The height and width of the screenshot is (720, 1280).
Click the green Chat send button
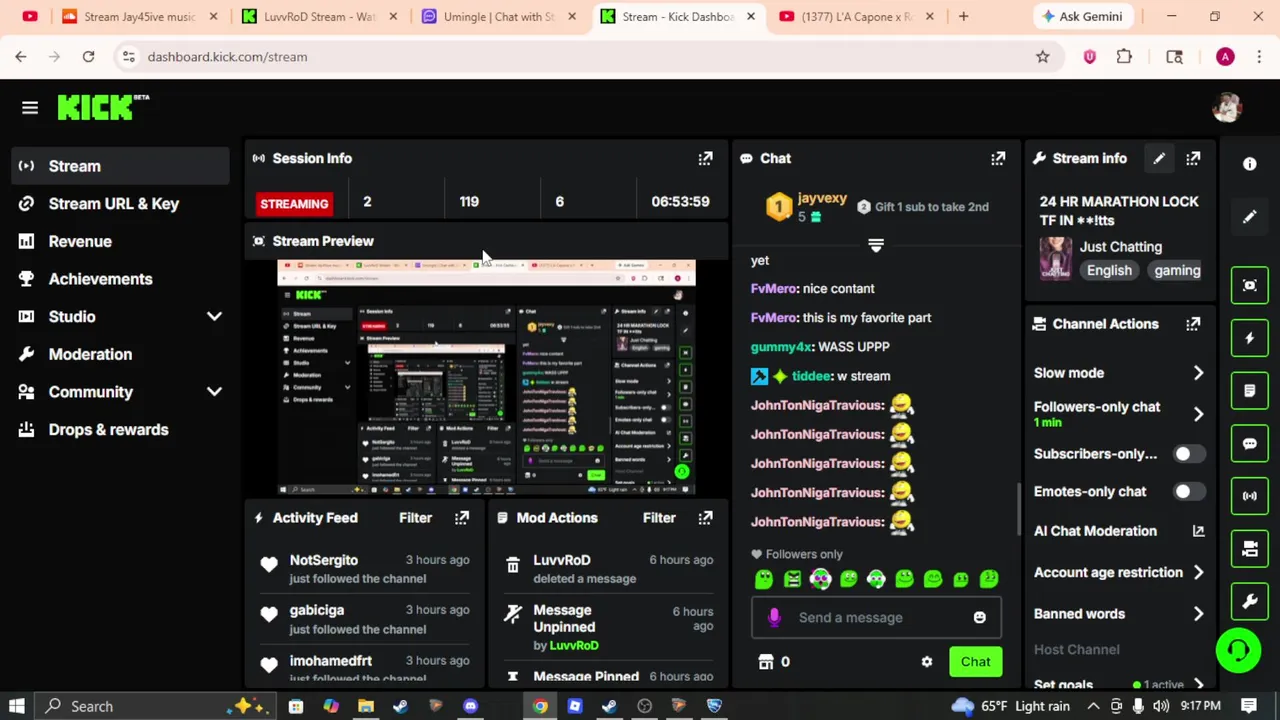[975, 662]
